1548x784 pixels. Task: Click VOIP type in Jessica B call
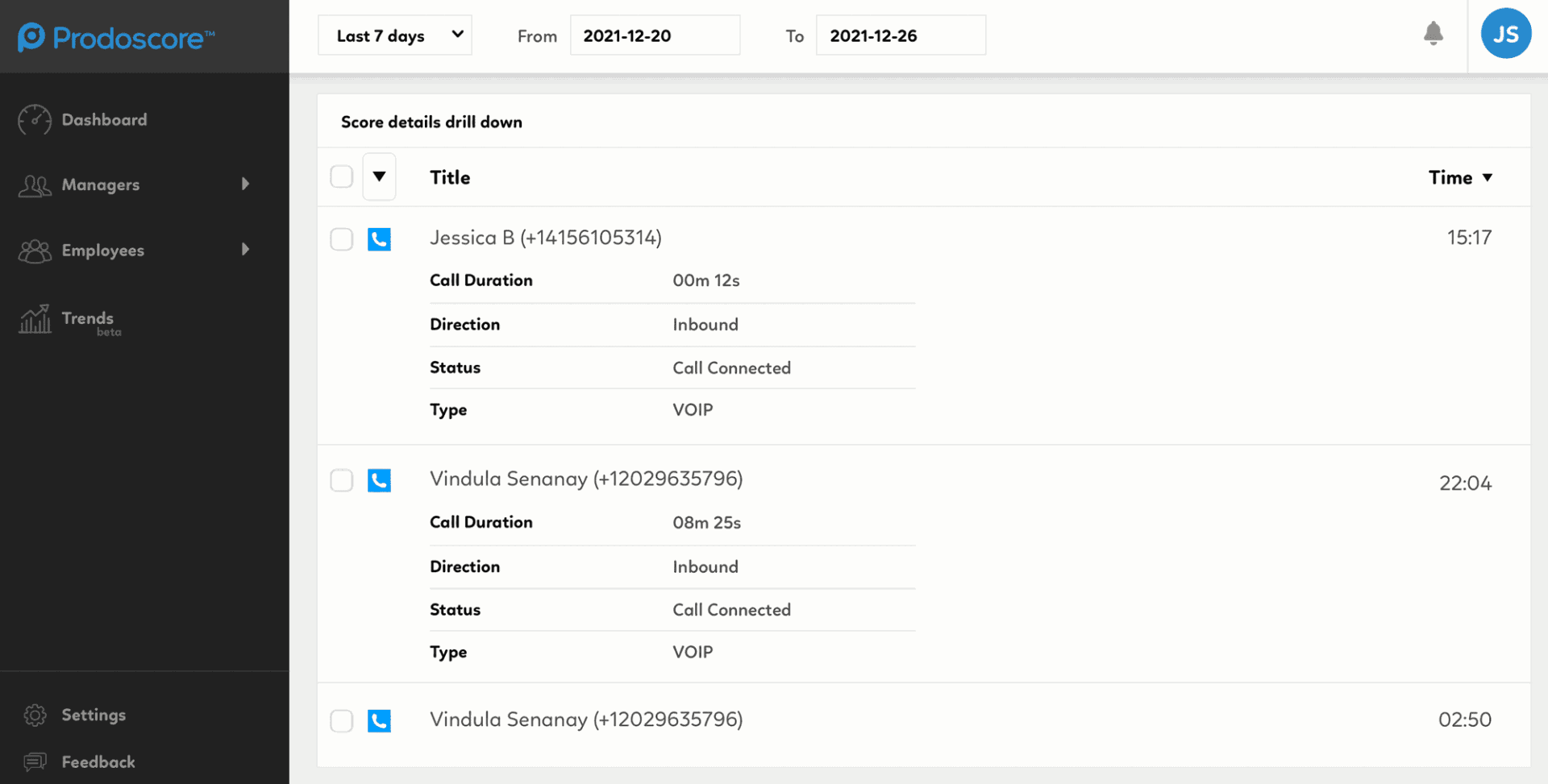(693, 410)
